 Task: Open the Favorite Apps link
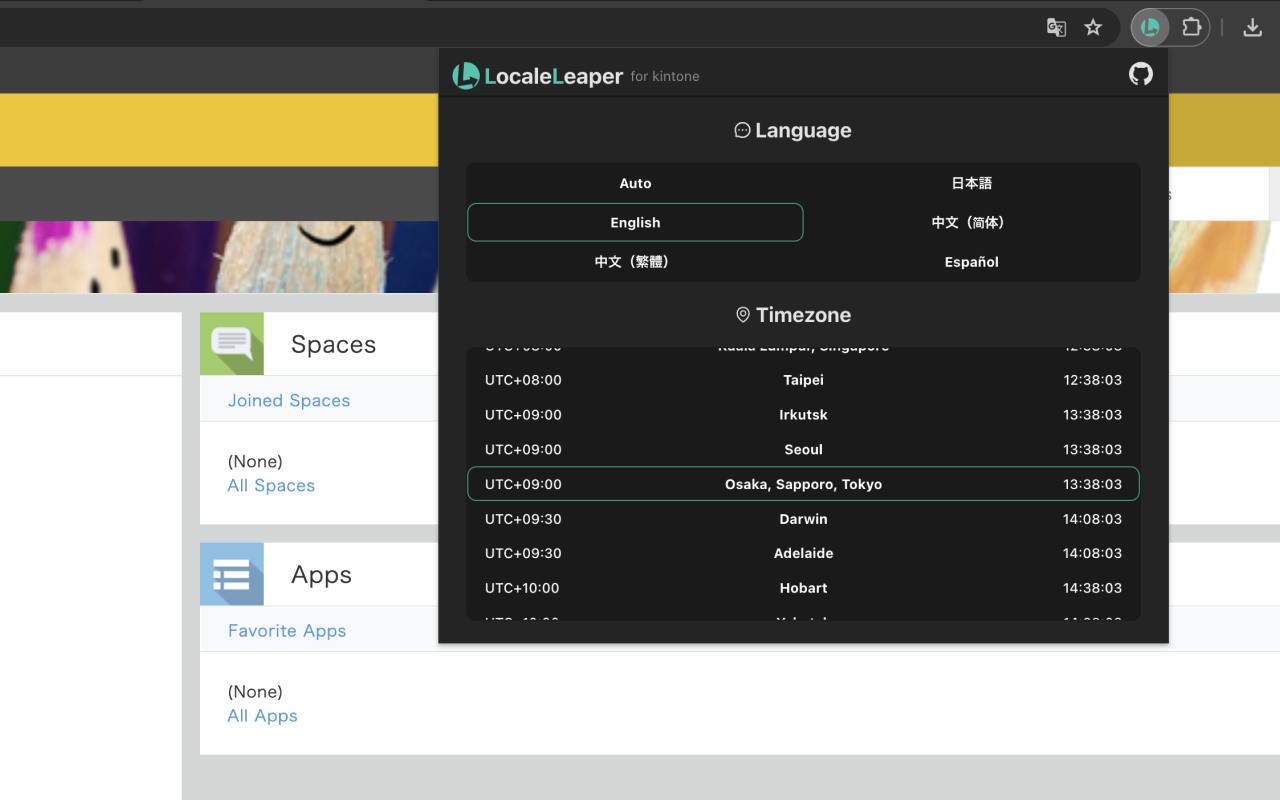coord(287,630)
